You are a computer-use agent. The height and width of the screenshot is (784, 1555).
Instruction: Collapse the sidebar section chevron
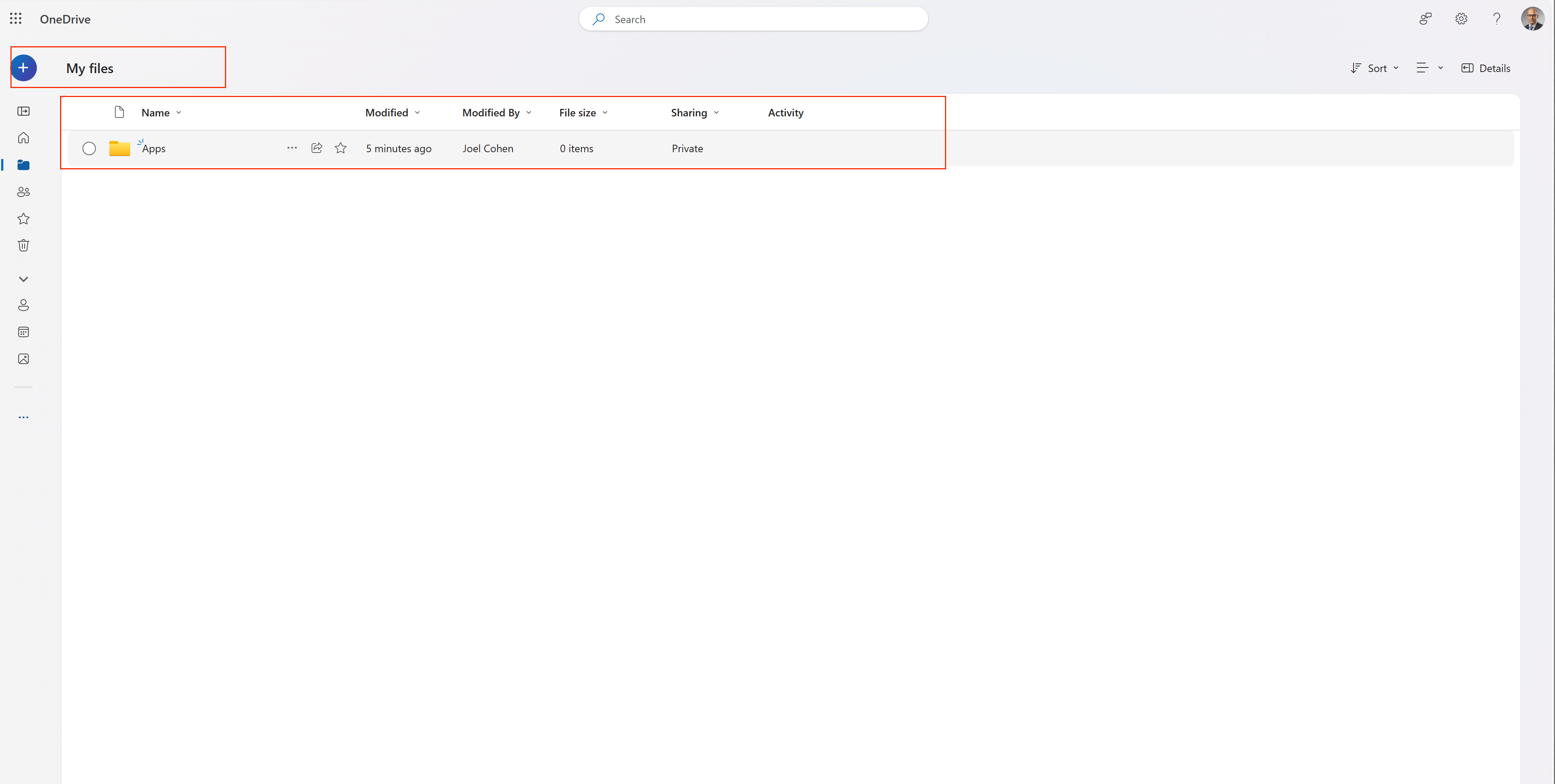tap(24, 279)
